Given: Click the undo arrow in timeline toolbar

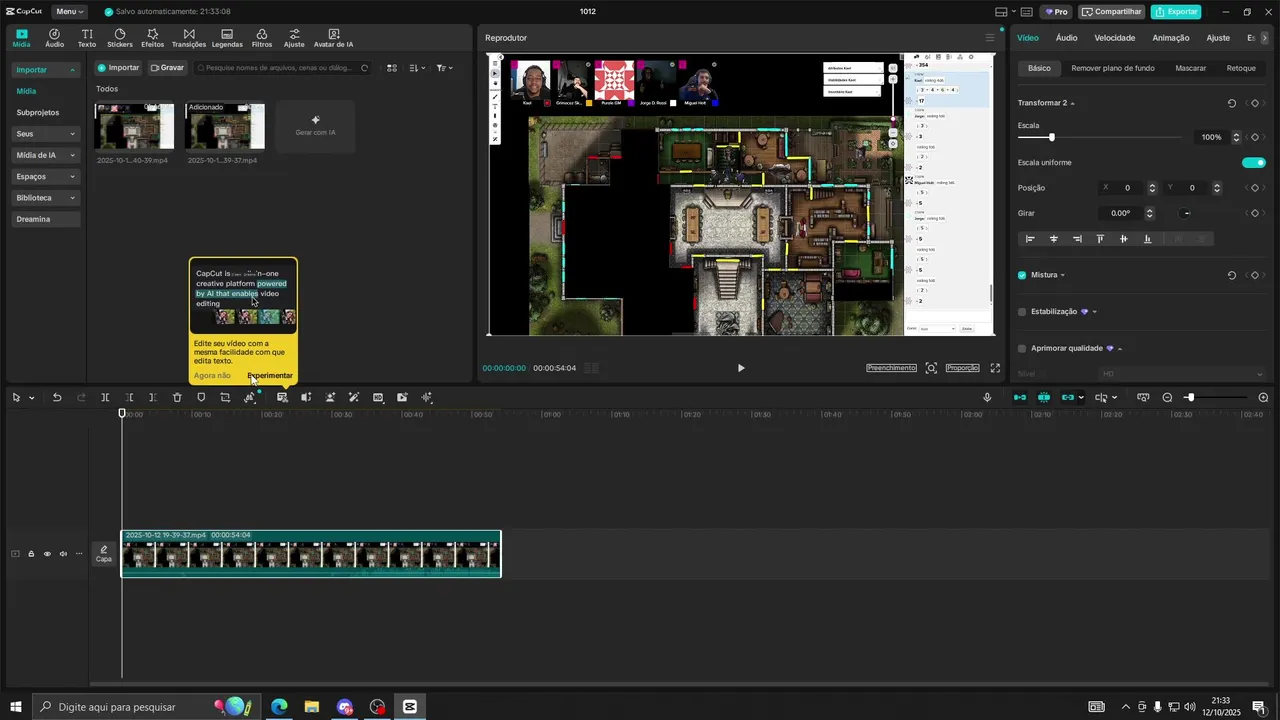Looking at the screenshot, I should (57, 397).
